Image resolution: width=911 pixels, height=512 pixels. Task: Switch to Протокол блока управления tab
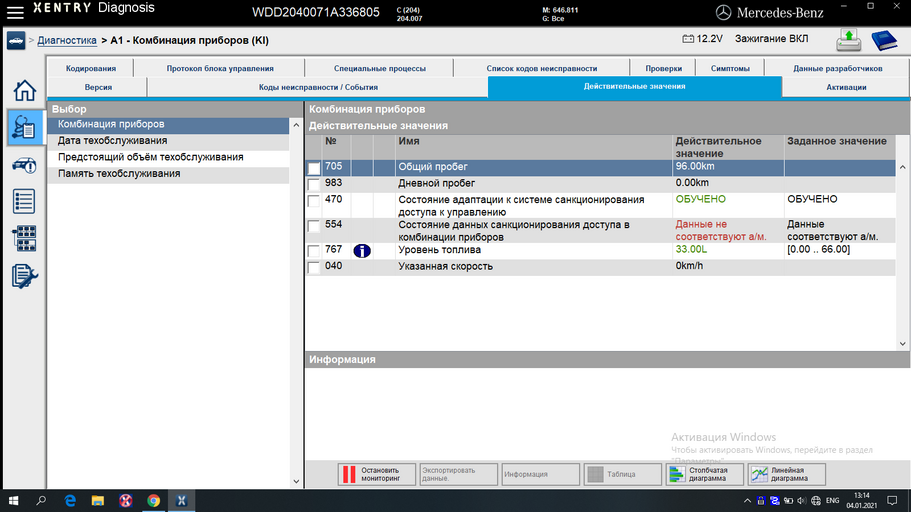tap(220, 68)
